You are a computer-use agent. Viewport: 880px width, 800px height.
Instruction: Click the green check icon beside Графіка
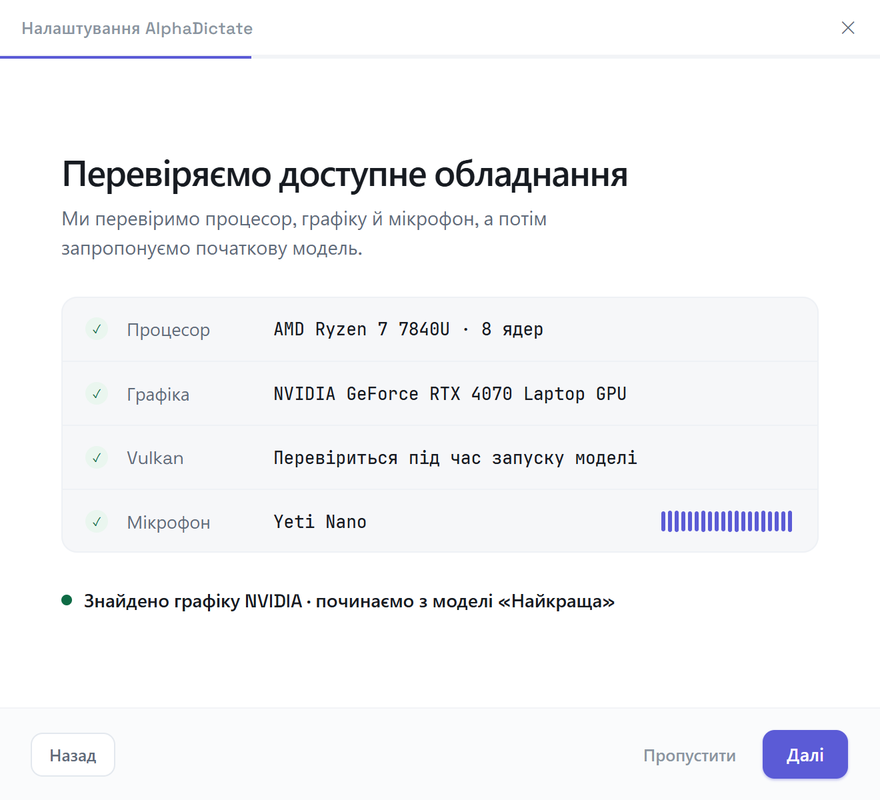[97, 394]
